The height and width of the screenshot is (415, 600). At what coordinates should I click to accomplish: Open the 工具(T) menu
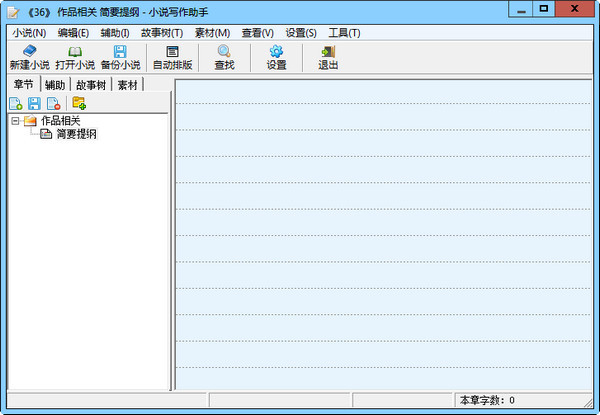click(344, 33)
